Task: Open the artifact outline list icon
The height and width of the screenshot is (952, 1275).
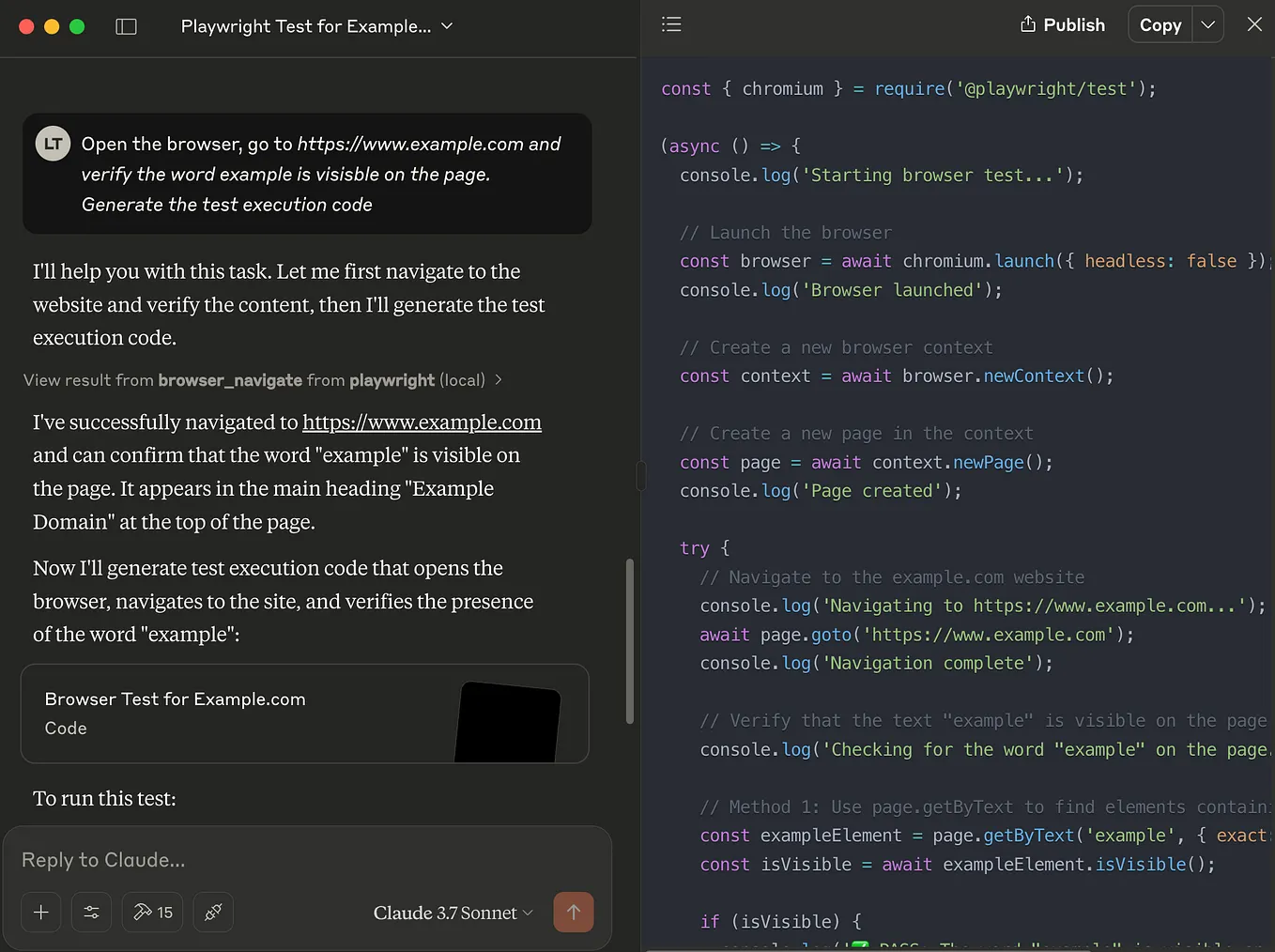Action: [671, 23]
